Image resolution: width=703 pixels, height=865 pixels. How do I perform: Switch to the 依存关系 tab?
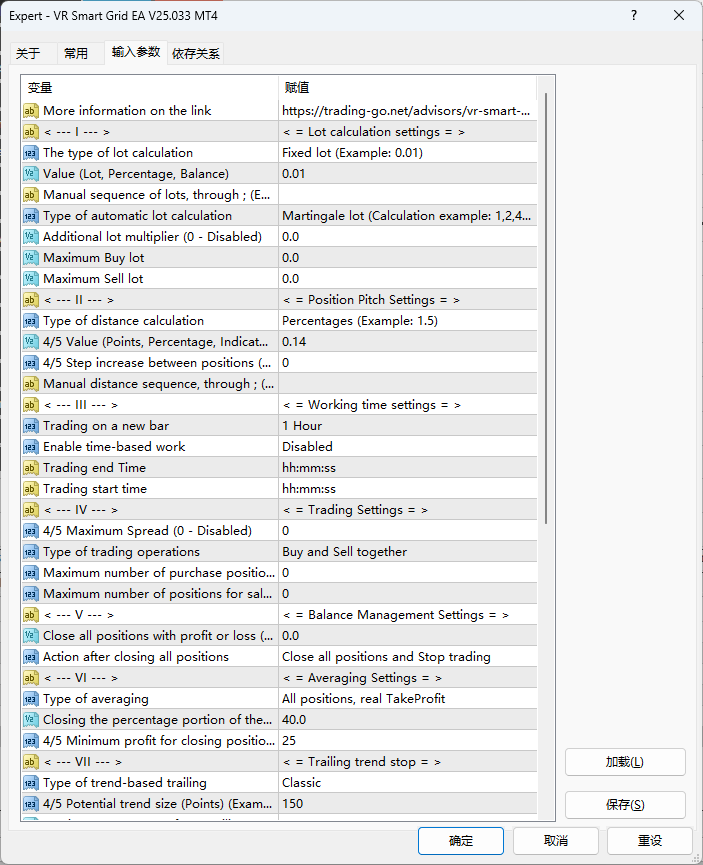196,54
